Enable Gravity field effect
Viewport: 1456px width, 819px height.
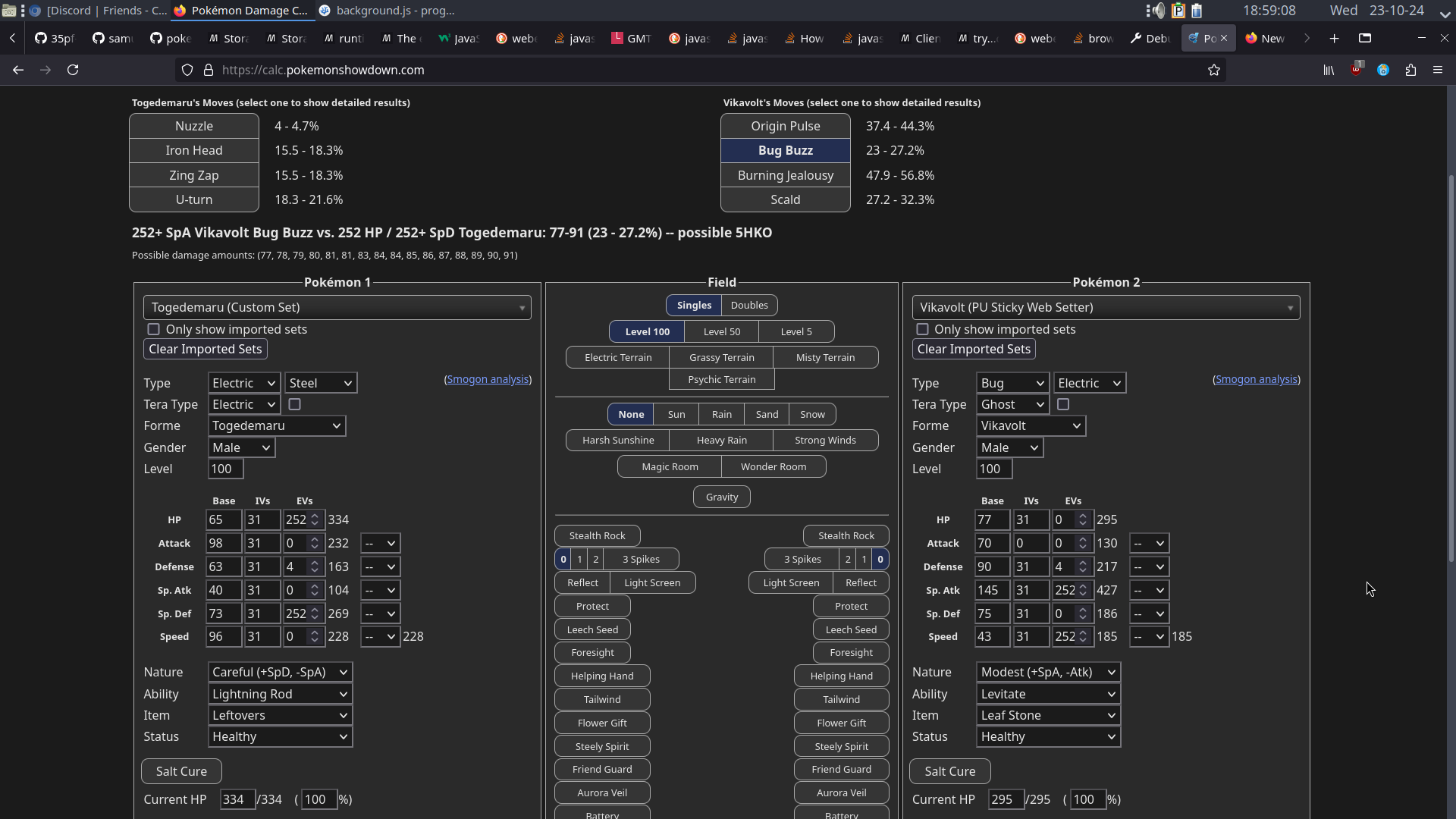pyautogui.click(x=722, y=497)
